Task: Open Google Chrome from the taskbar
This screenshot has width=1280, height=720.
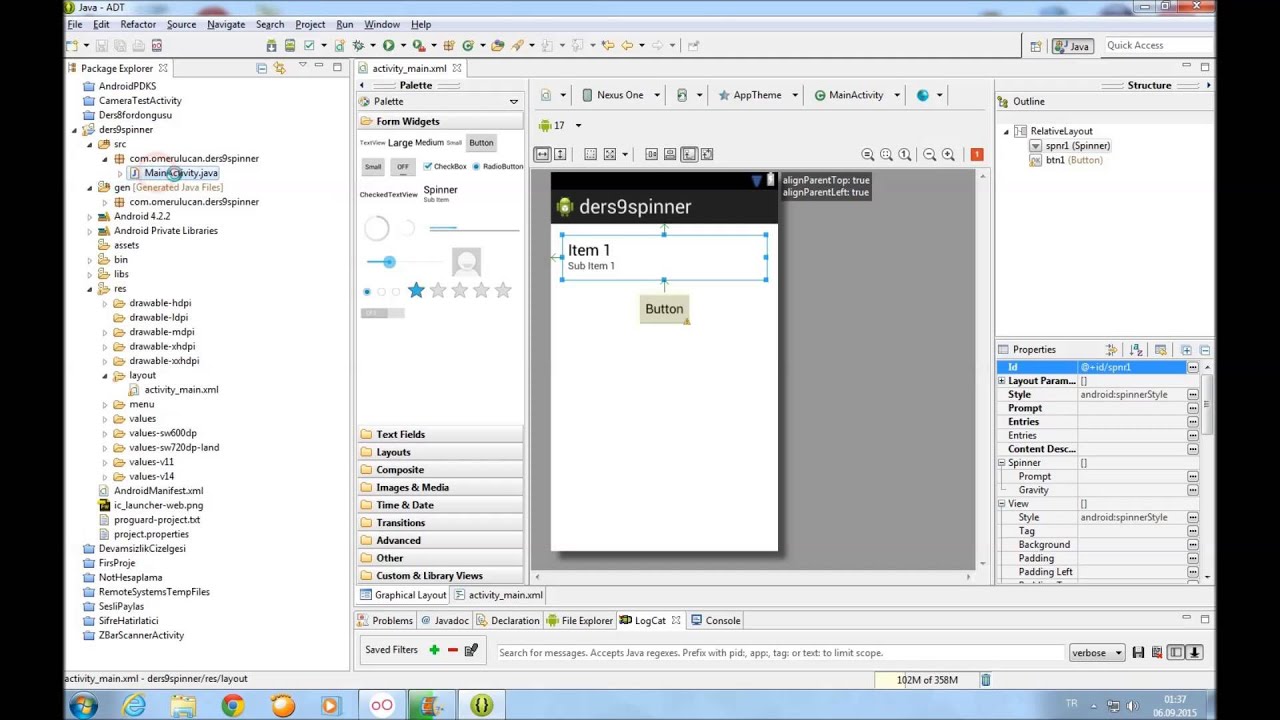Action: (232, 706)
